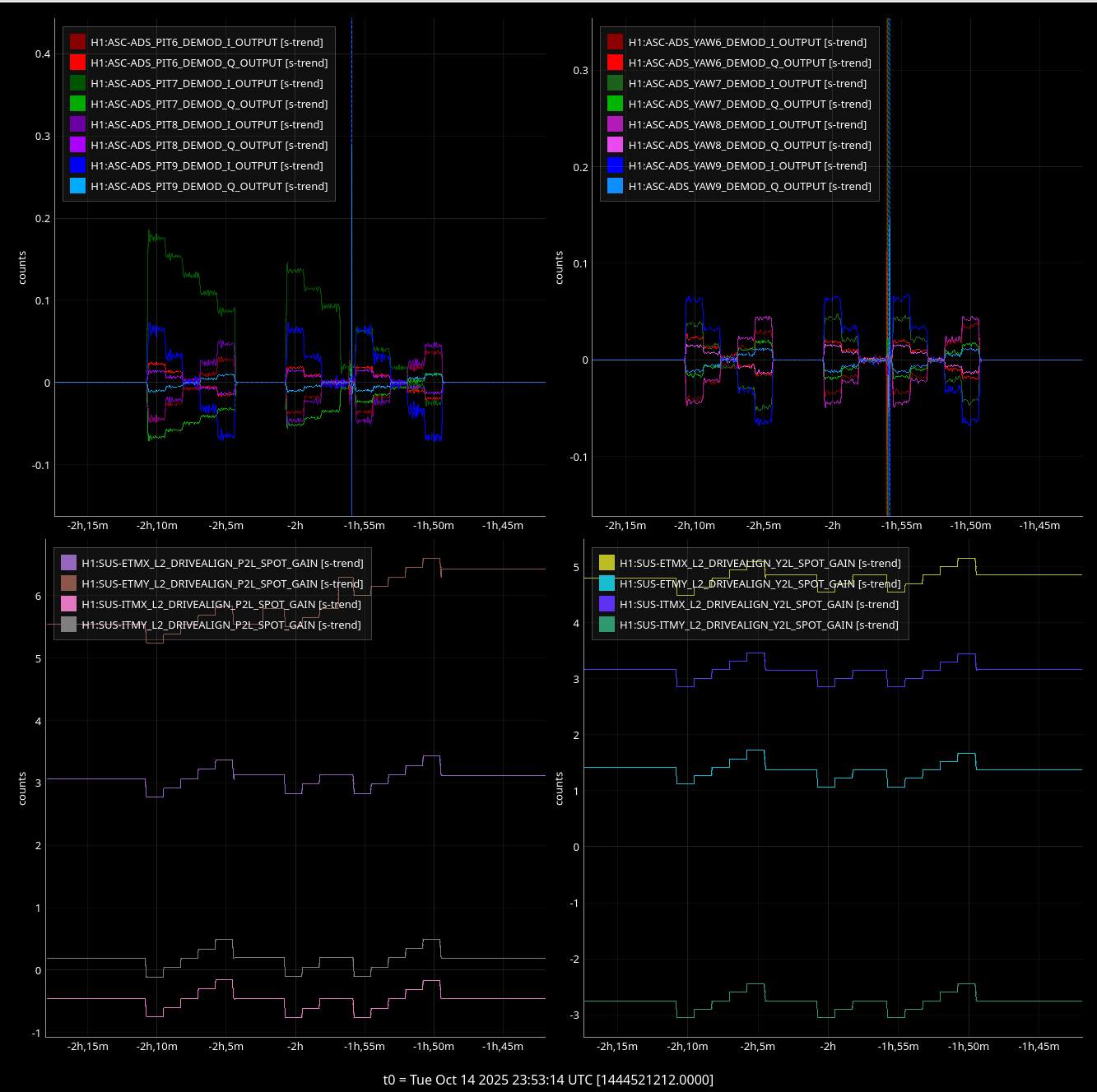Click the dark red PIT6_DEMOD_I legend swatch
The width and height of the screenshot is (1097, 1092).
point(77,42)
